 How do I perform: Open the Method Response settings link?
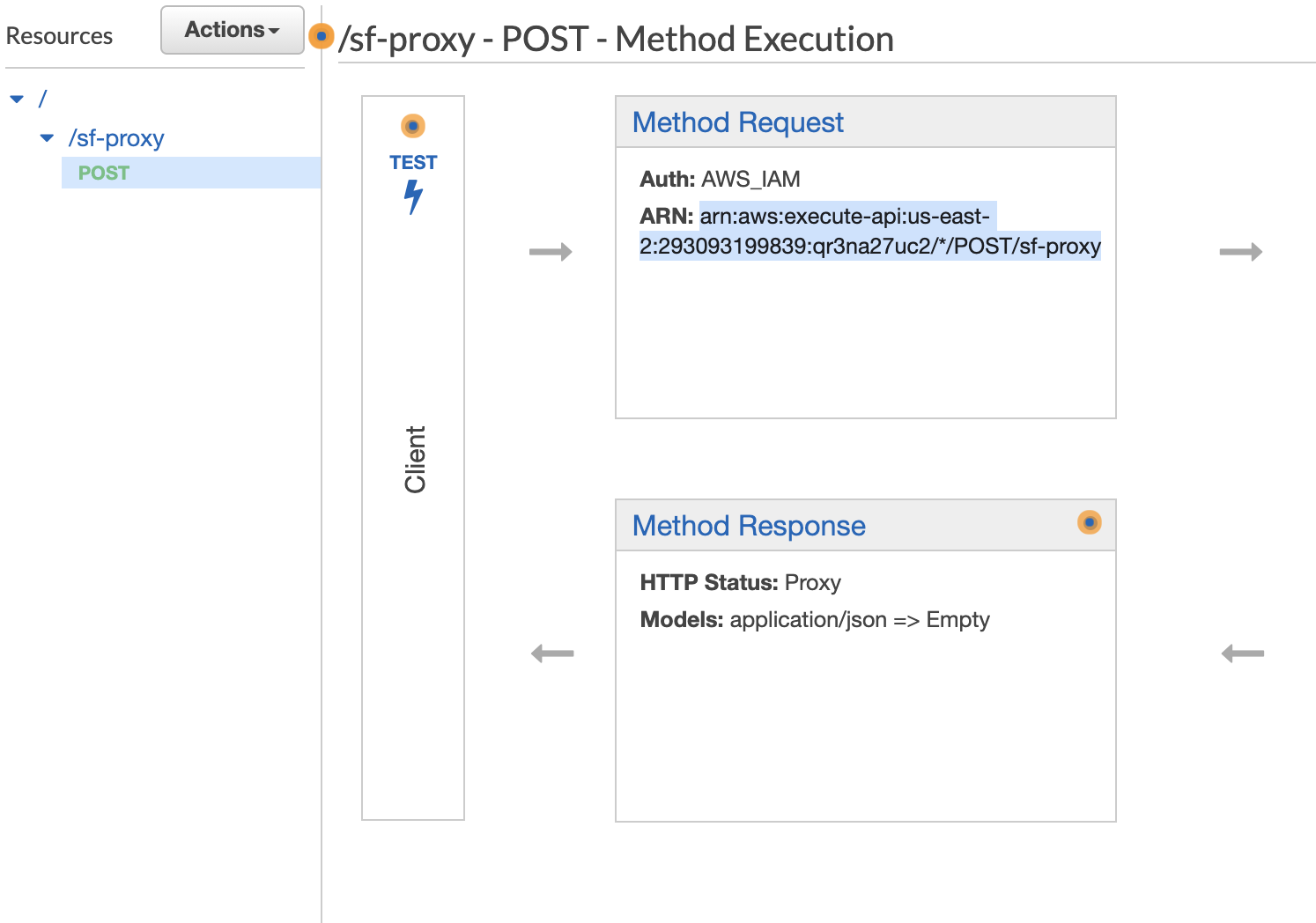748,526
